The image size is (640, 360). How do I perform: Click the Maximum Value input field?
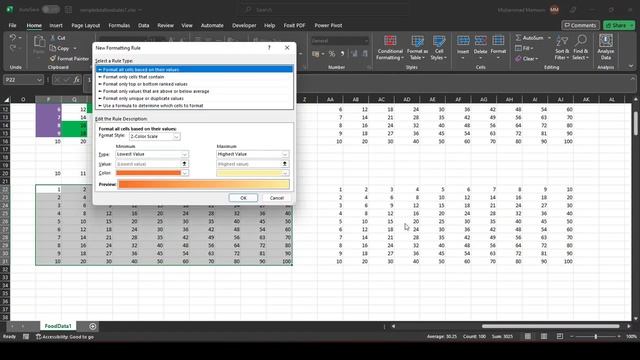(x=249, y=164)
